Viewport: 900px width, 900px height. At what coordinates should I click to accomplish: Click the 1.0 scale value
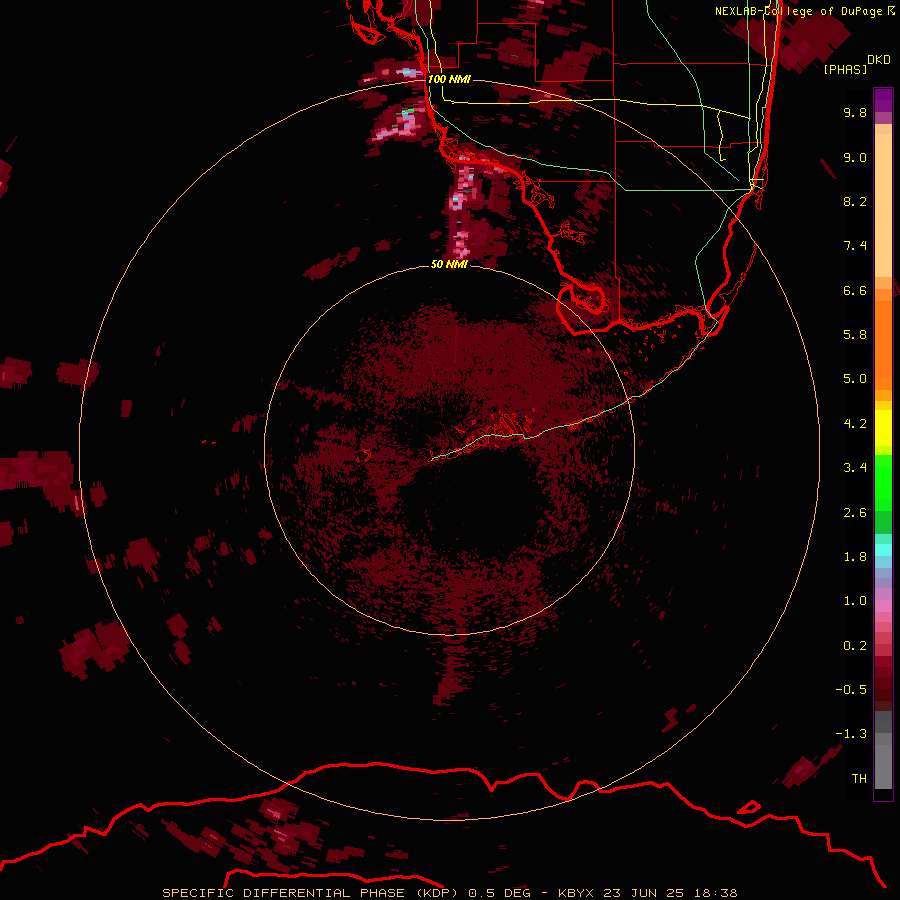click(855, 601)
